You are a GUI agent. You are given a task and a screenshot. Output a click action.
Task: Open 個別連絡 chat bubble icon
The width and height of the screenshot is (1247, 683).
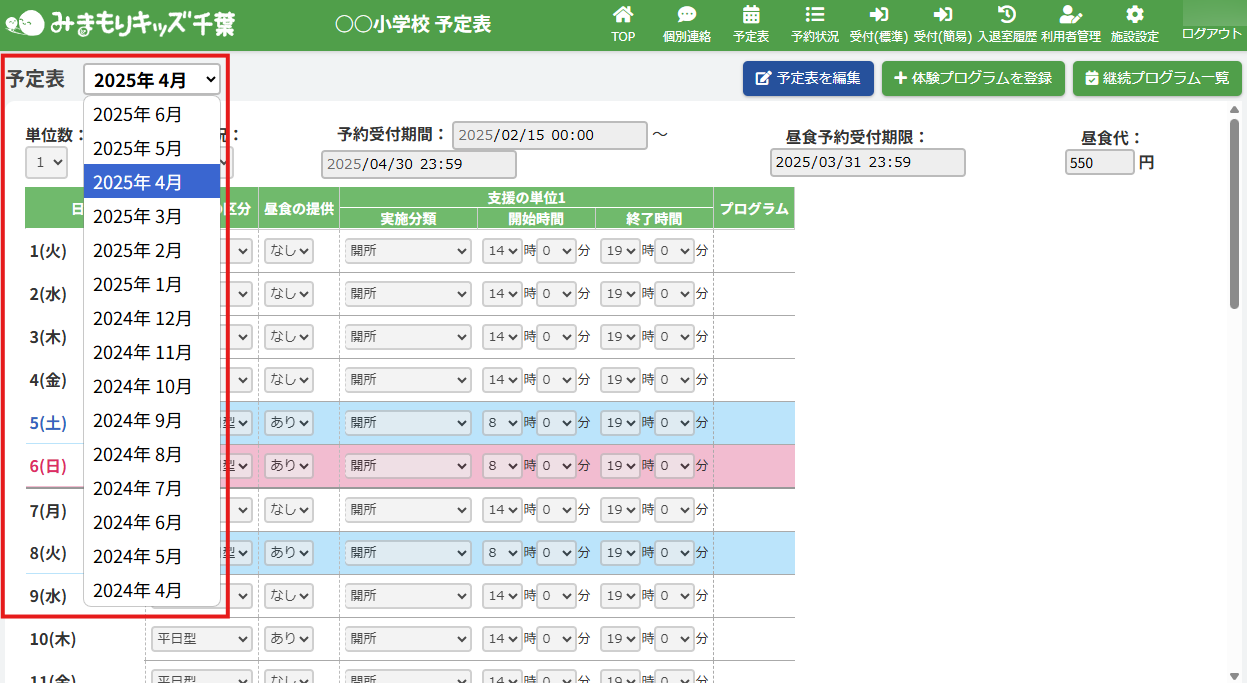point(686,16)
